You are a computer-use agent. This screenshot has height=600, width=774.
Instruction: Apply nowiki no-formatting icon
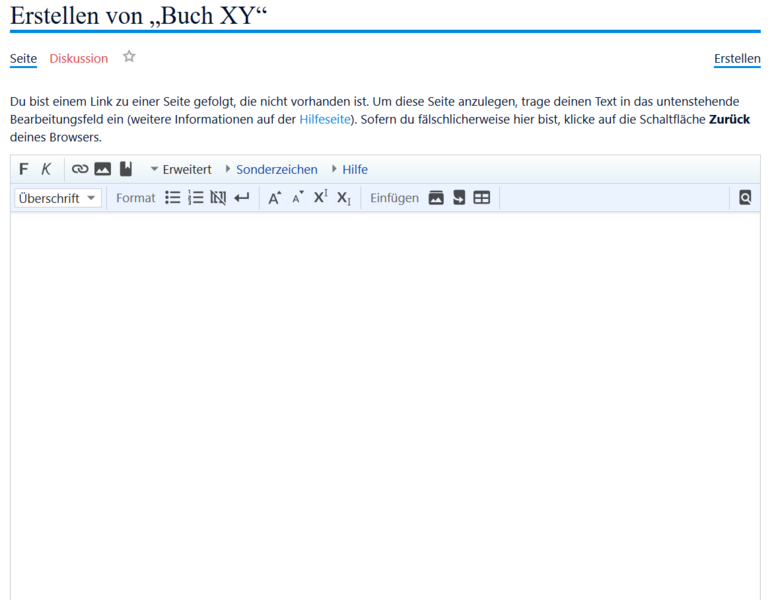[218, 198]
